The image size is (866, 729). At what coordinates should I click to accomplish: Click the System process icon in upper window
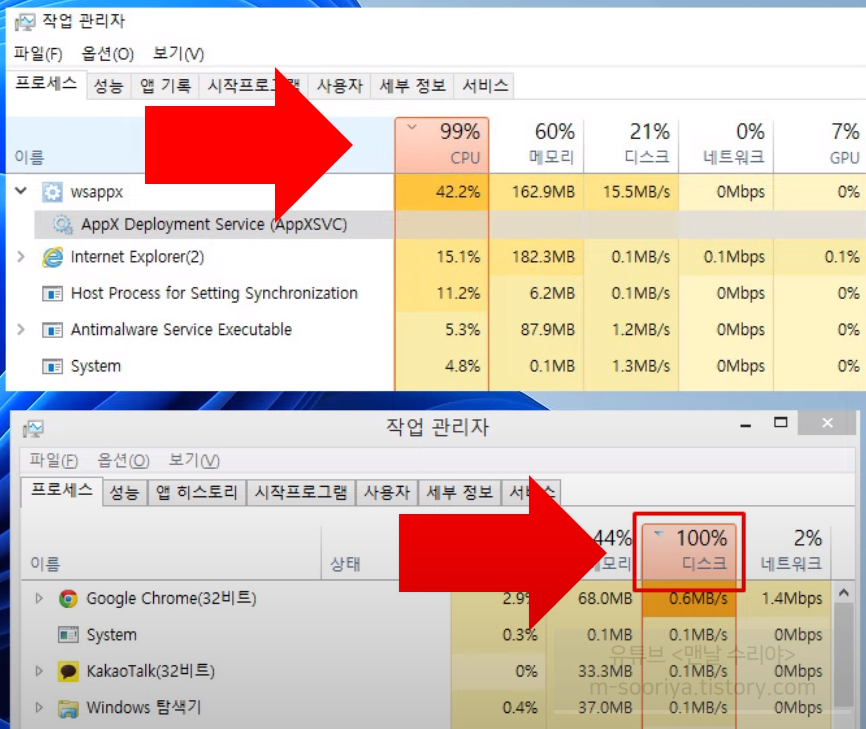[52, 367]
